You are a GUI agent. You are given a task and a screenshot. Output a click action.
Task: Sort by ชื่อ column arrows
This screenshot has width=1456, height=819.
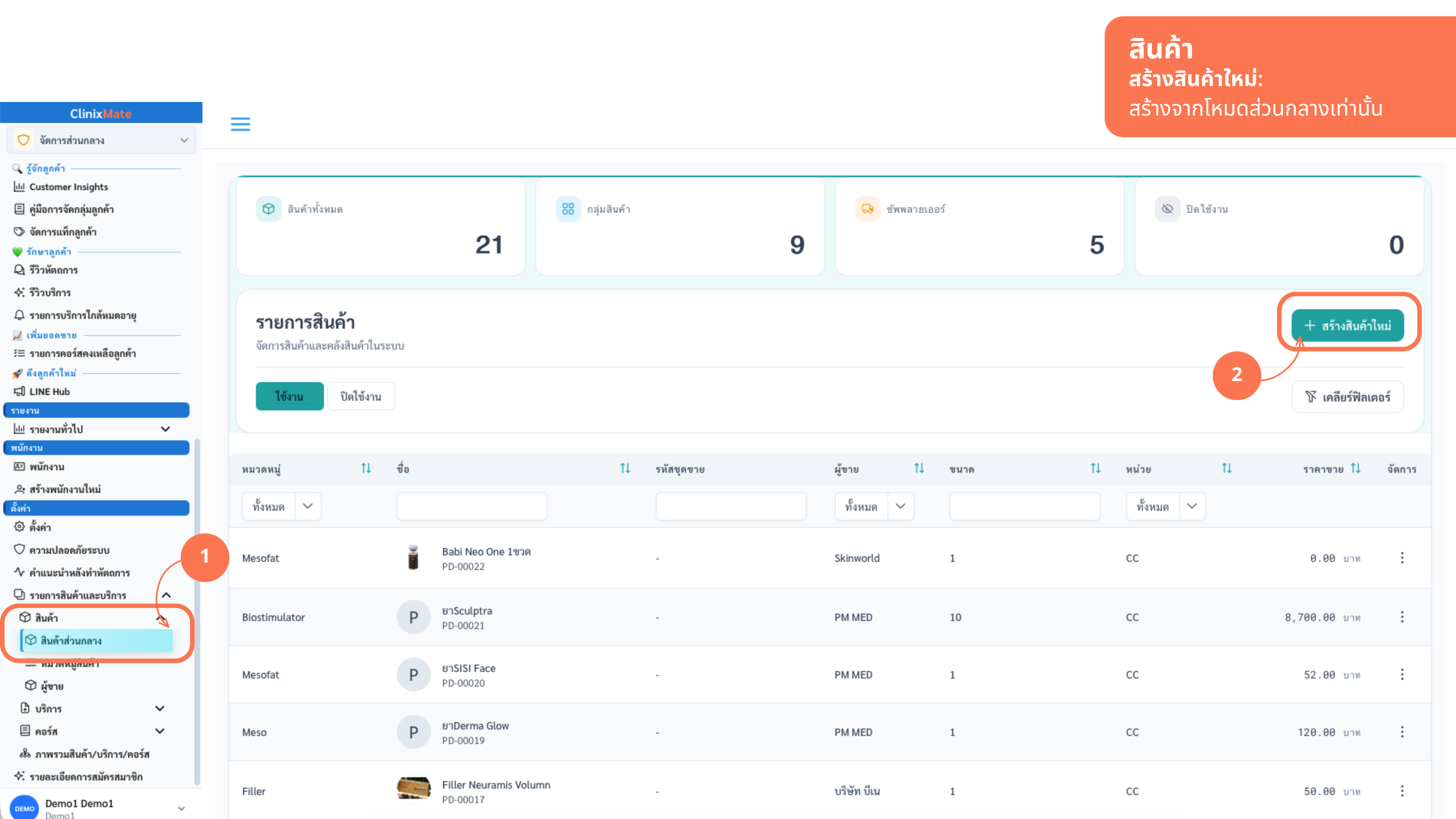(625, 468)
